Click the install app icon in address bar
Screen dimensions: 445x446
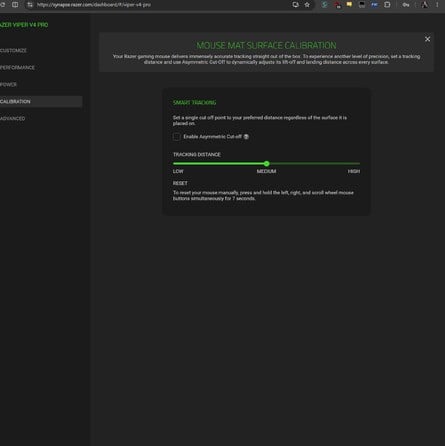click(295, 5)
